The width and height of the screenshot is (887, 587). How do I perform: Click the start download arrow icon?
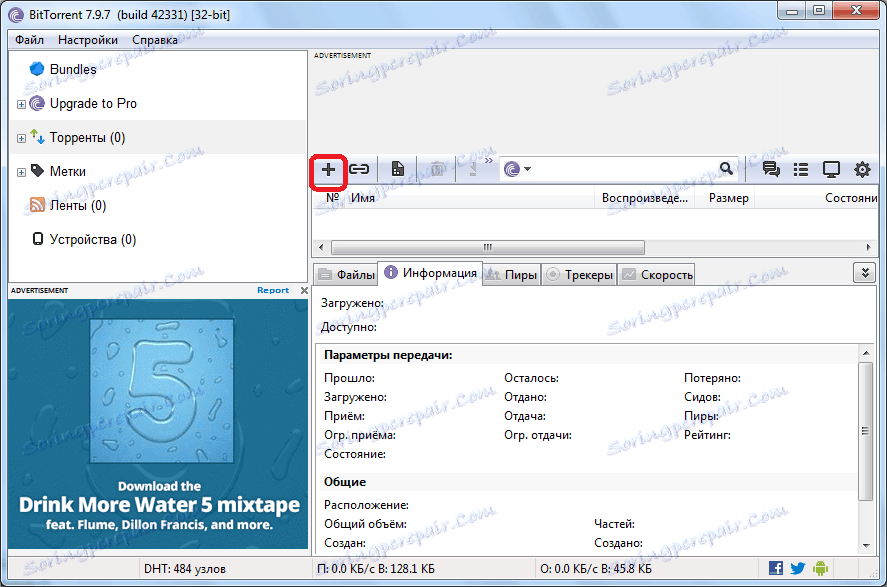(x=473, y=169)
